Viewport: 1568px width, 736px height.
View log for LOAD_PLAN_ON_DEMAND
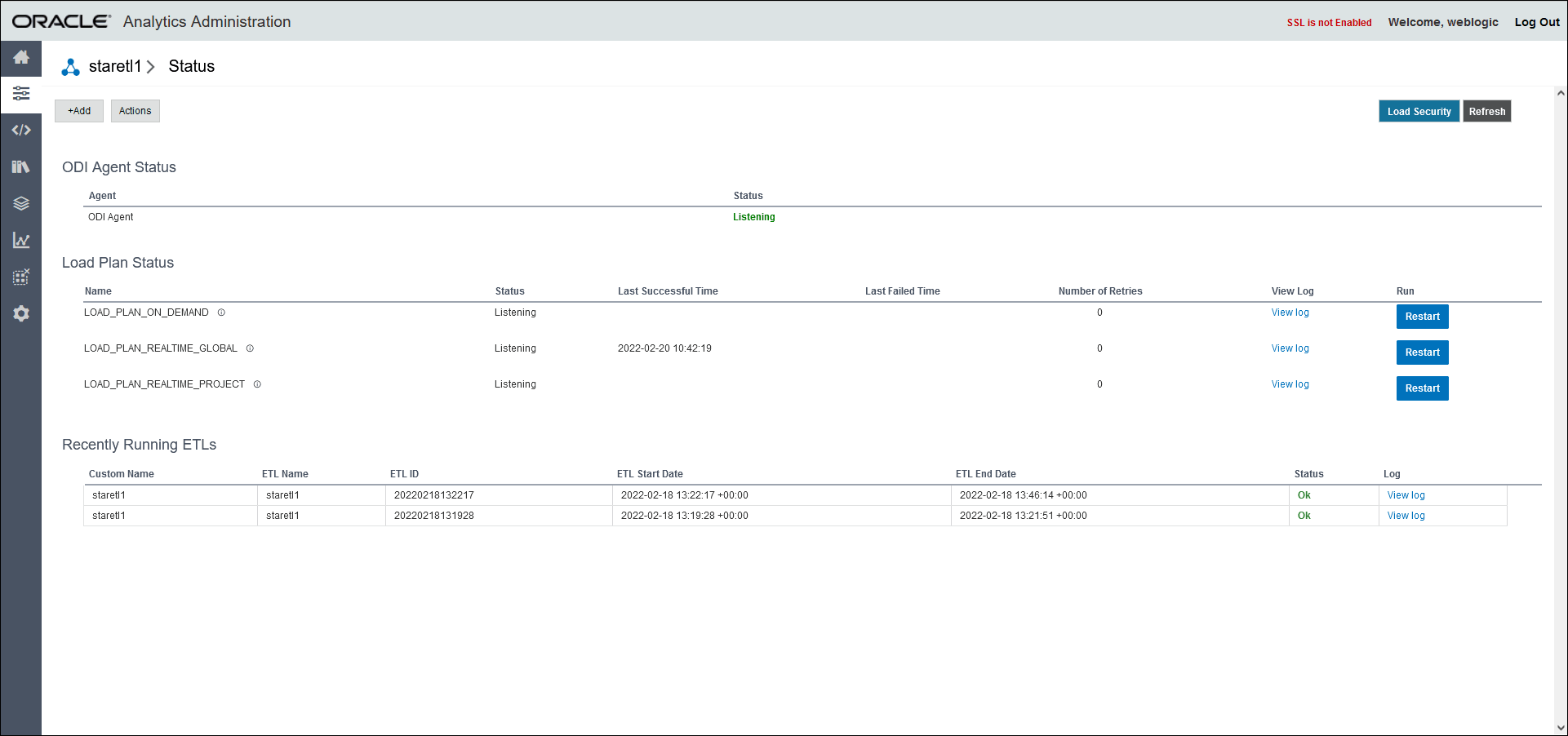tap(1290, 313)
